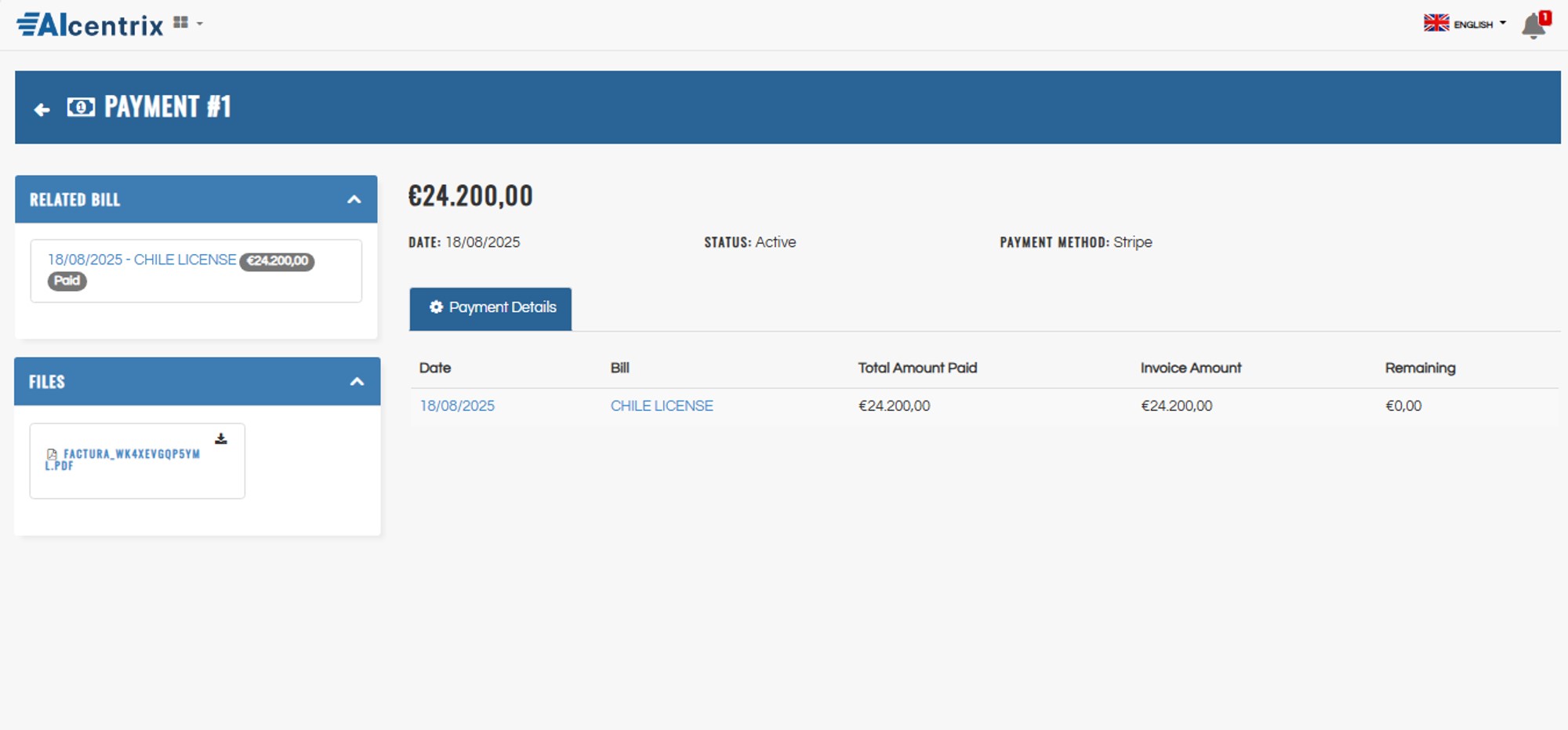
Task: Collapse the Related Bill panel
Action: tap(354, 200)
